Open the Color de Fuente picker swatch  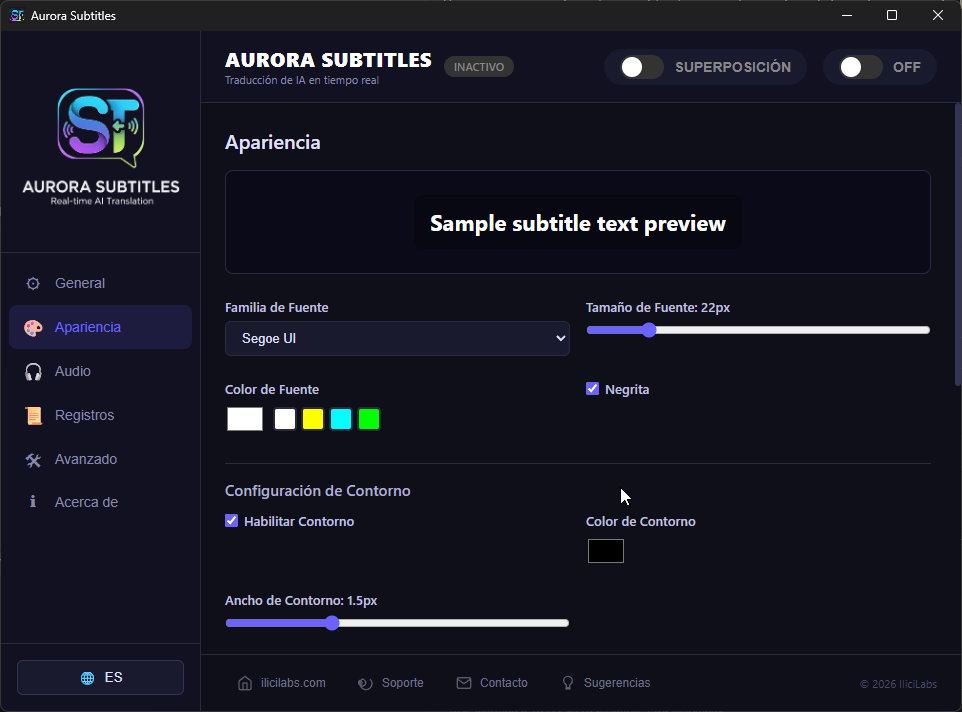(x=245, y=419)
